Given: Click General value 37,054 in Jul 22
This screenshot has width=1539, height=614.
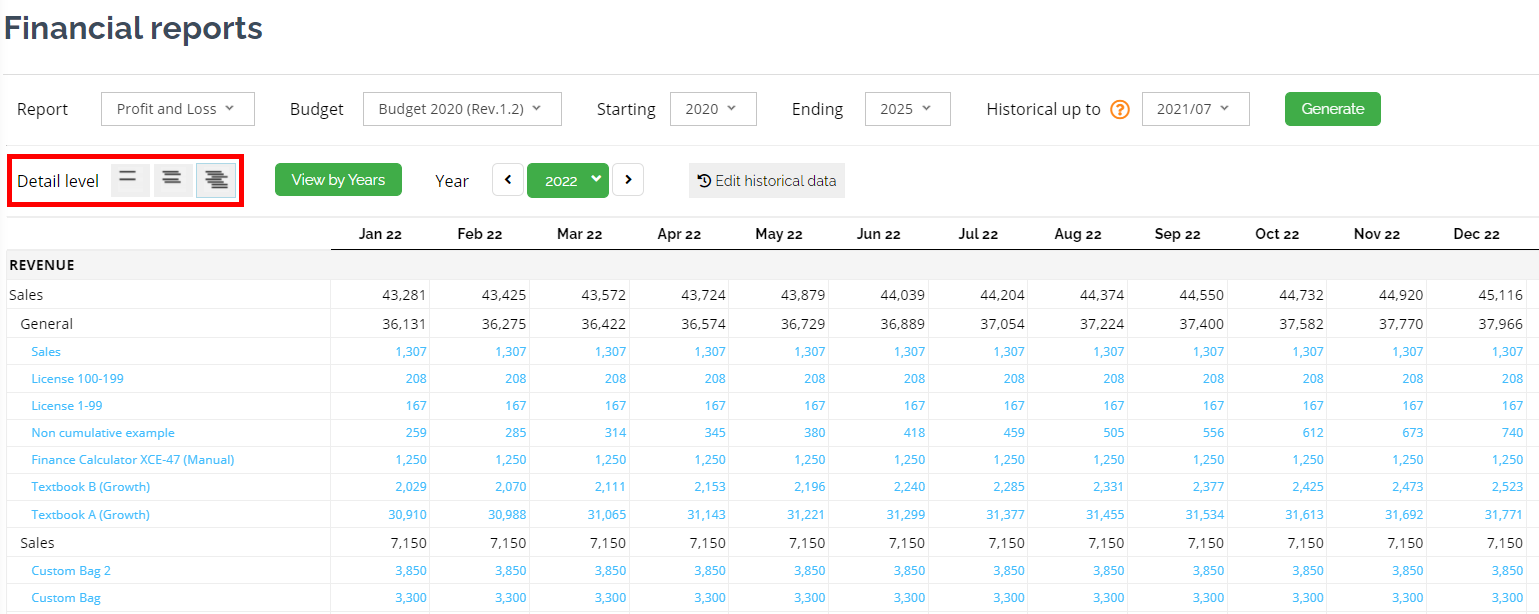Looking at the screenshot, I should (x=1002, y=324).
